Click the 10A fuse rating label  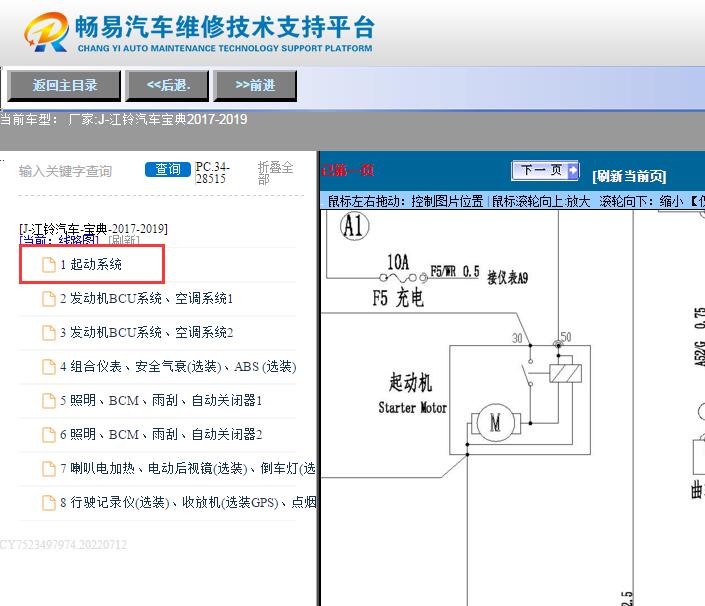coord(398,262)
